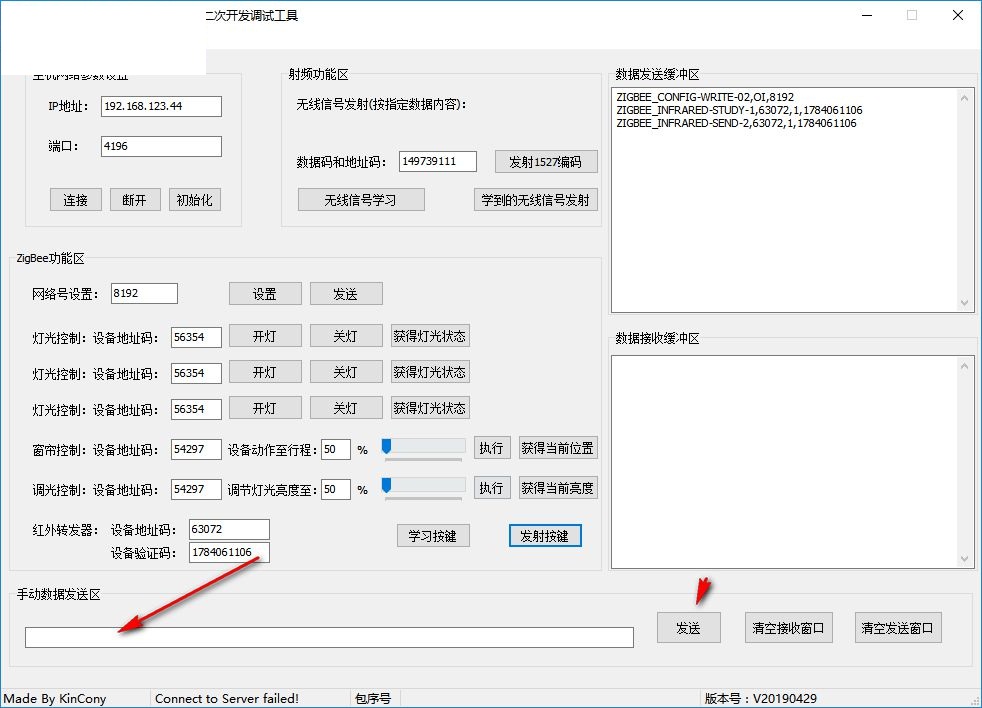The width and height of the screenshot is (982, 708).
Task: Click 发送 in the manual data send area
Action: click(688, 627)
